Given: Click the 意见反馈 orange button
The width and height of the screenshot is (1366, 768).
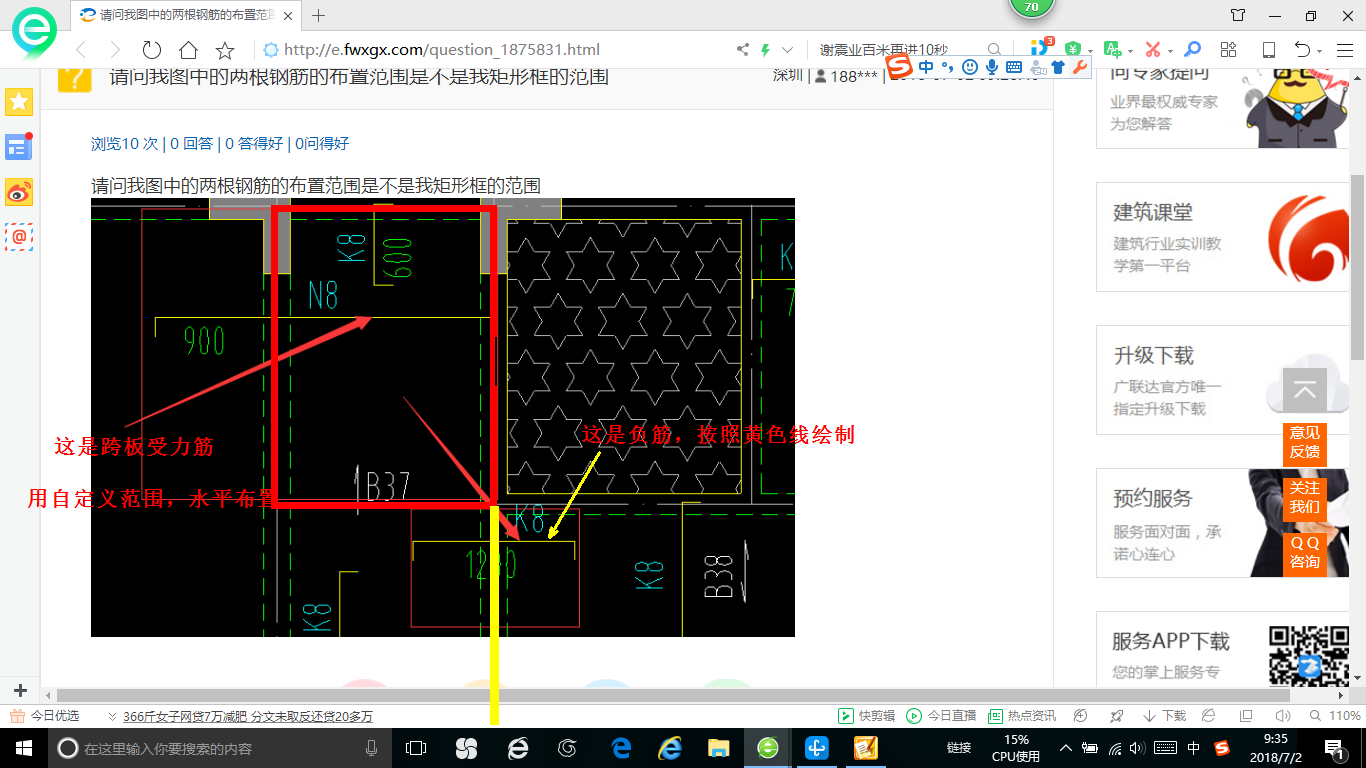Looking at the screenshot, I should (x=1304, y=442).
